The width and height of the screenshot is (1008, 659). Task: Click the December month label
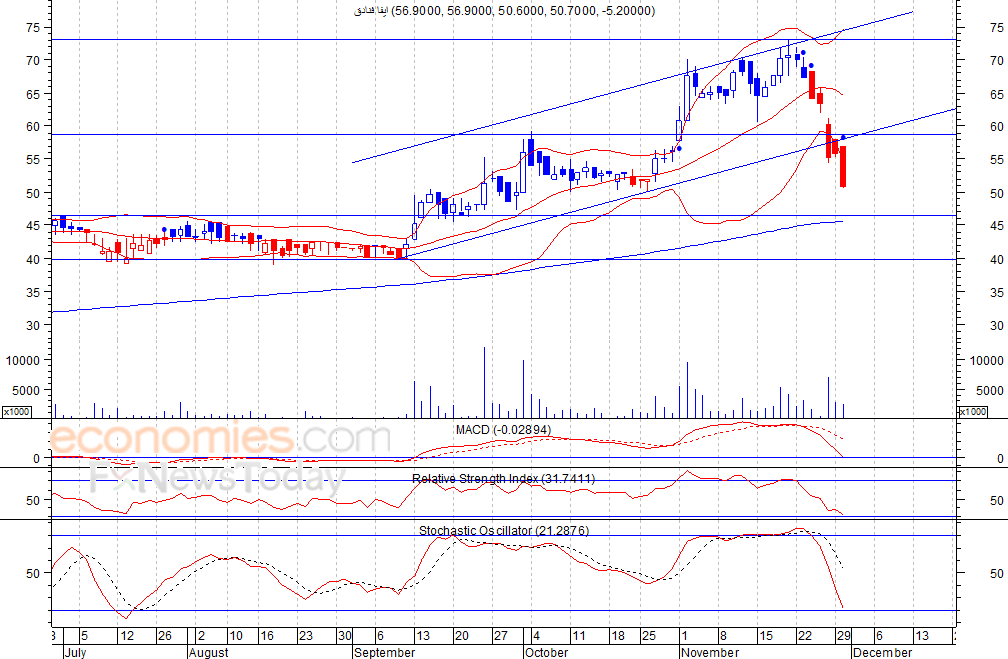(882, 652)
